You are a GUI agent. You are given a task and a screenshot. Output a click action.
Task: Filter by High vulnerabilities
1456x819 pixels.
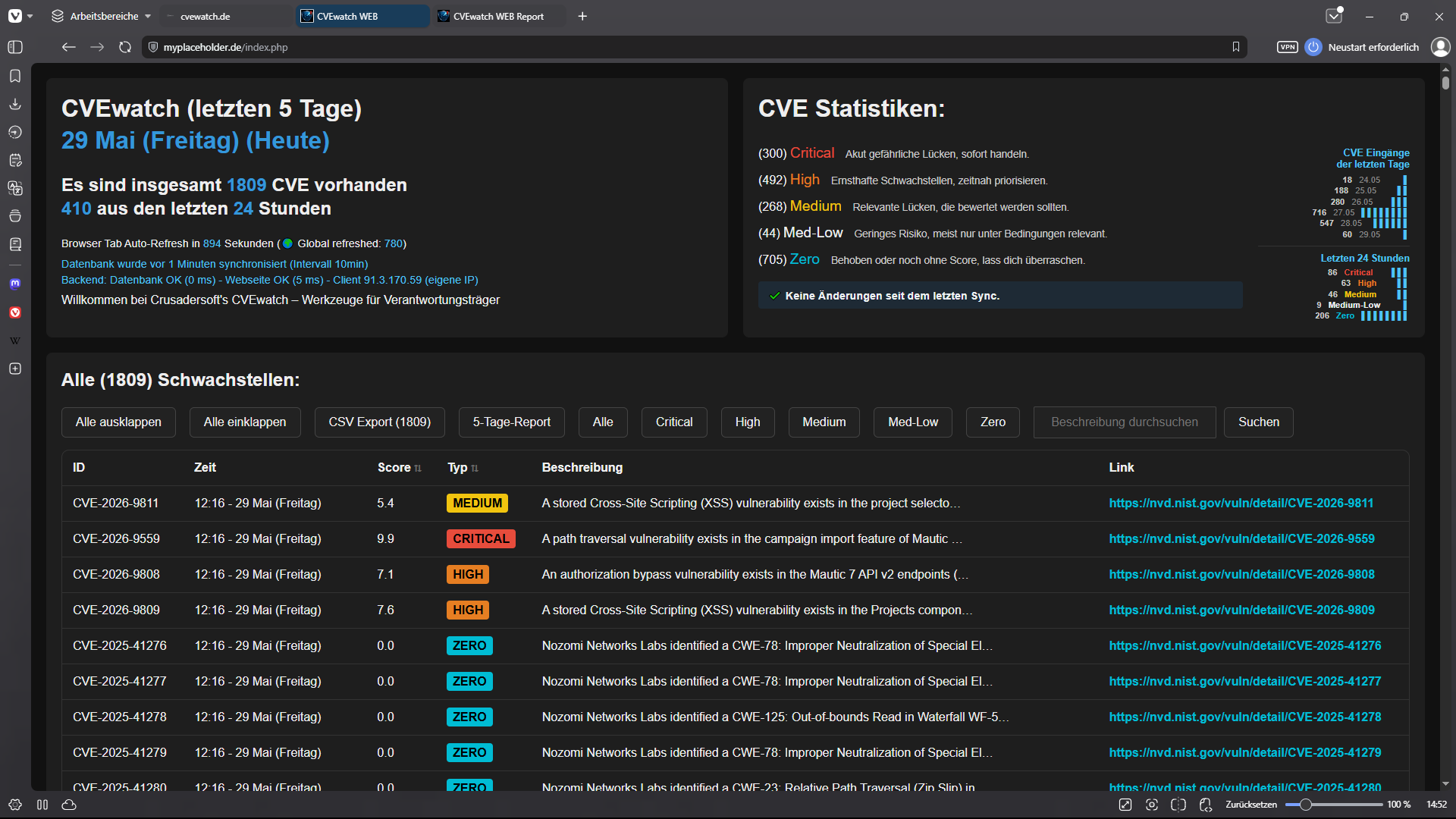point(748,422)
